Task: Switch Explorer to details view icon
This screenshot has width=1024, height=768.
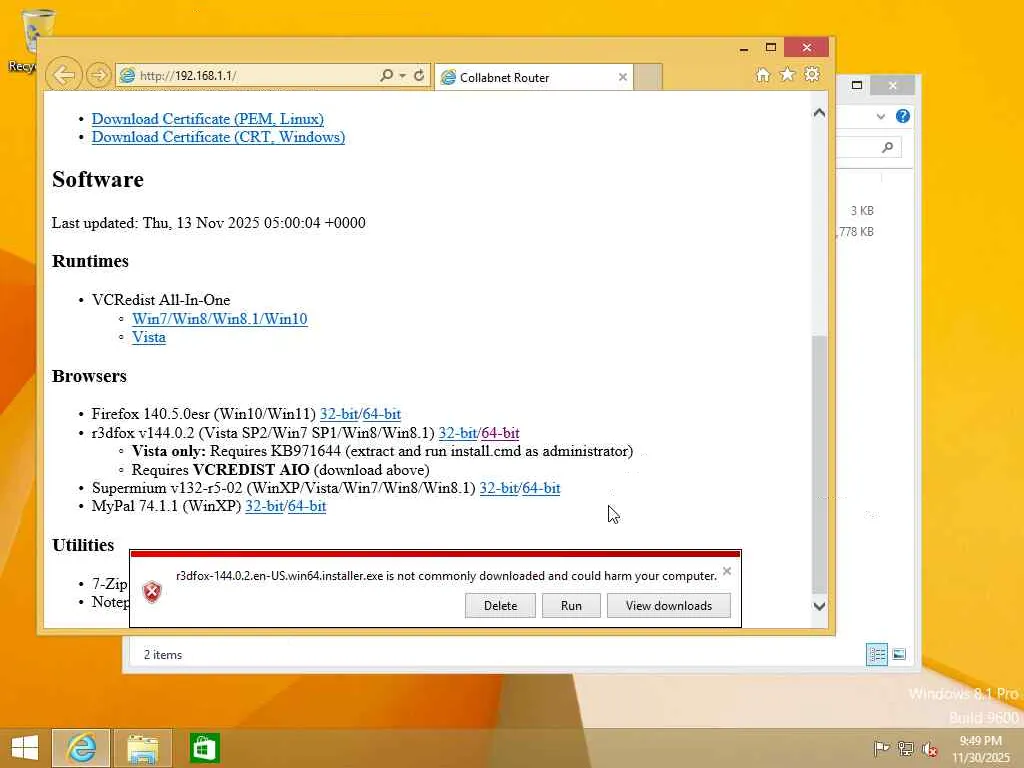Action: pyautogui.click(x=876, y=654)
